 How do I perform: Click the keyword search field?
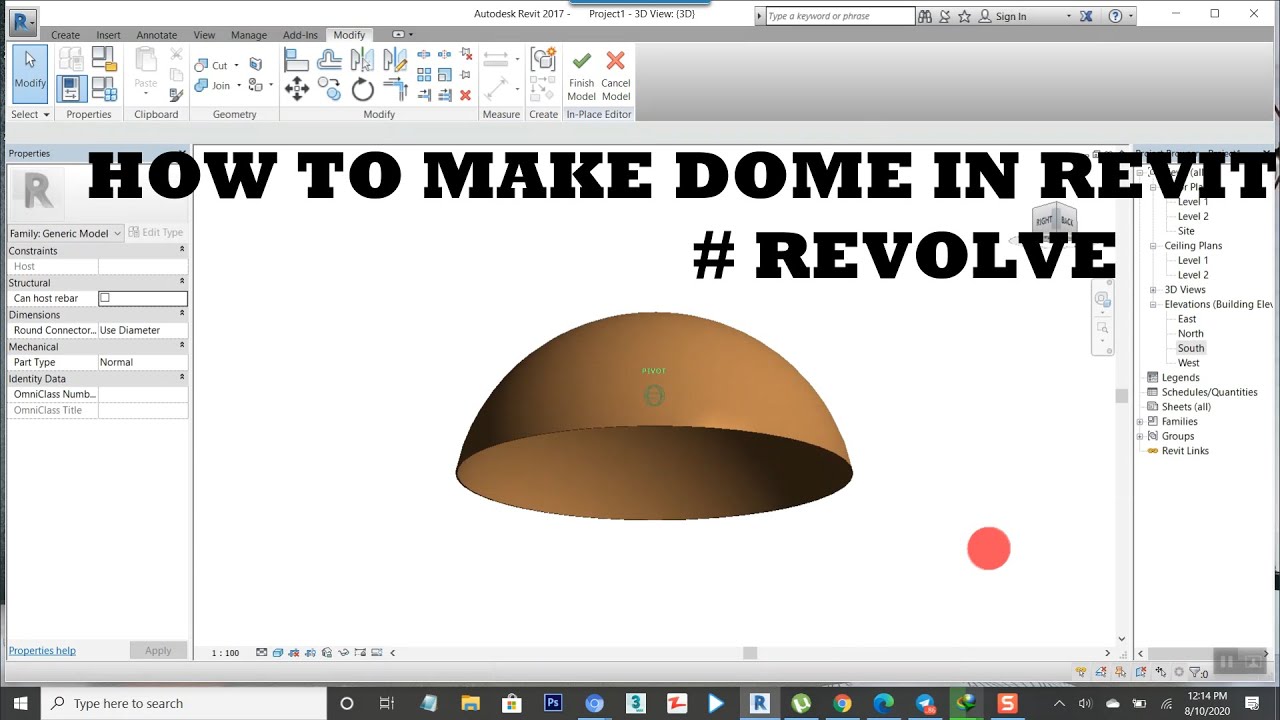tap(840, 16)
